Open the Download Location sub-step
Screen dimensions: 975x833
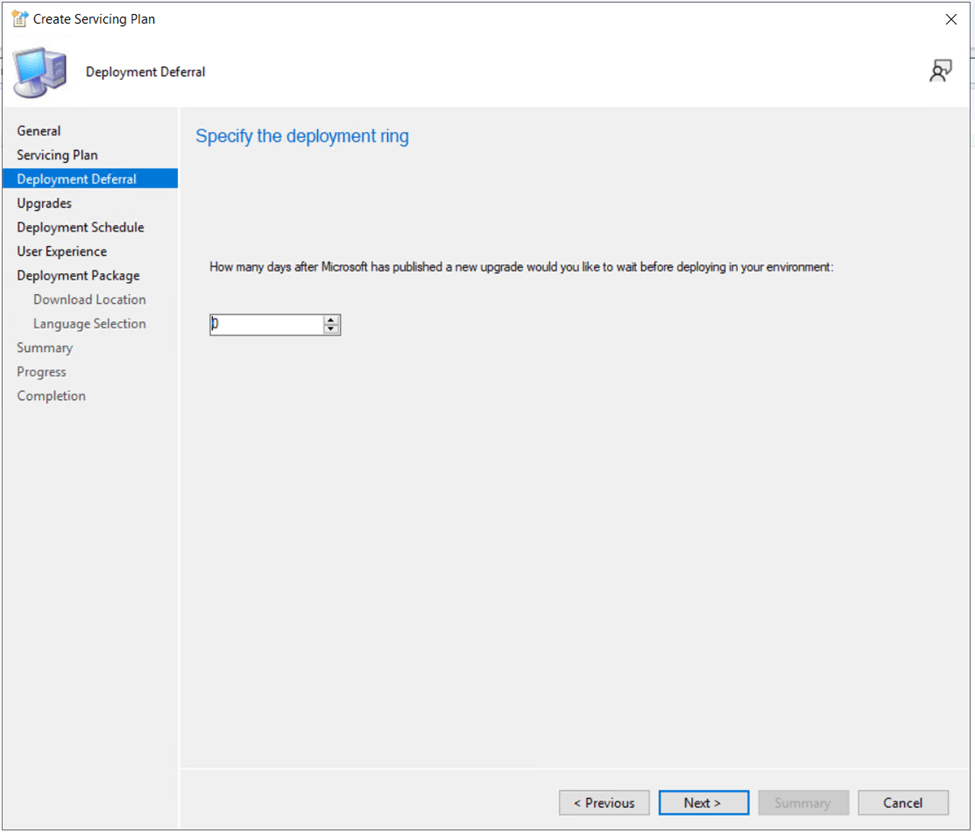(89, 299)
